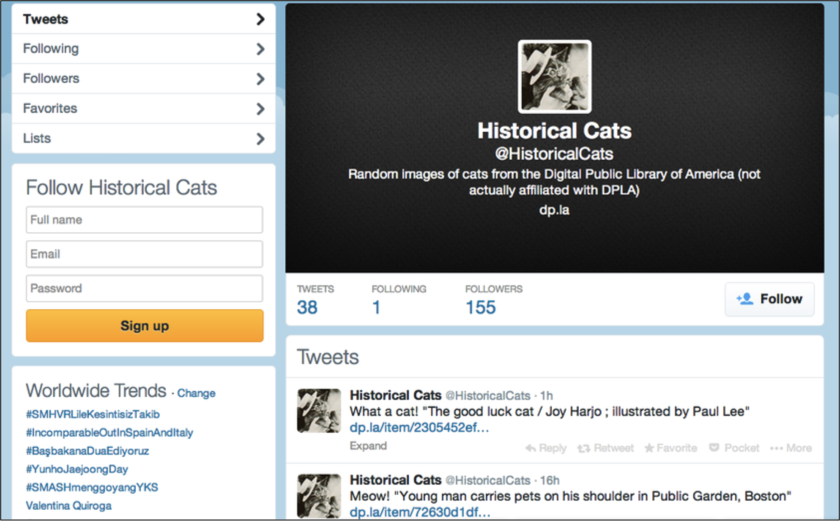This screenshot has width=840, height=521.
Task: Open trend #YunhoJaejoongDay
Action: coord(77,469)
